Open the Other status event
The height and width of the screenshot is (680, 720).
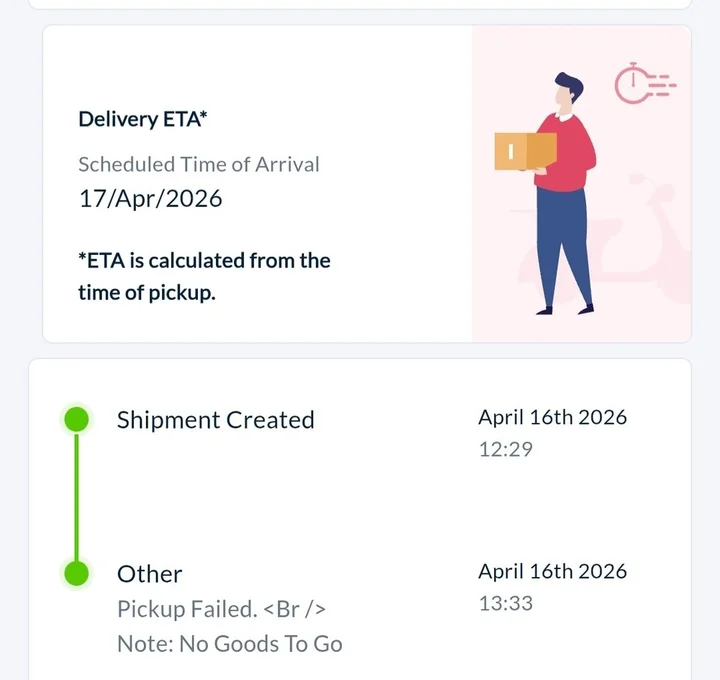click(x=150, y=574)
